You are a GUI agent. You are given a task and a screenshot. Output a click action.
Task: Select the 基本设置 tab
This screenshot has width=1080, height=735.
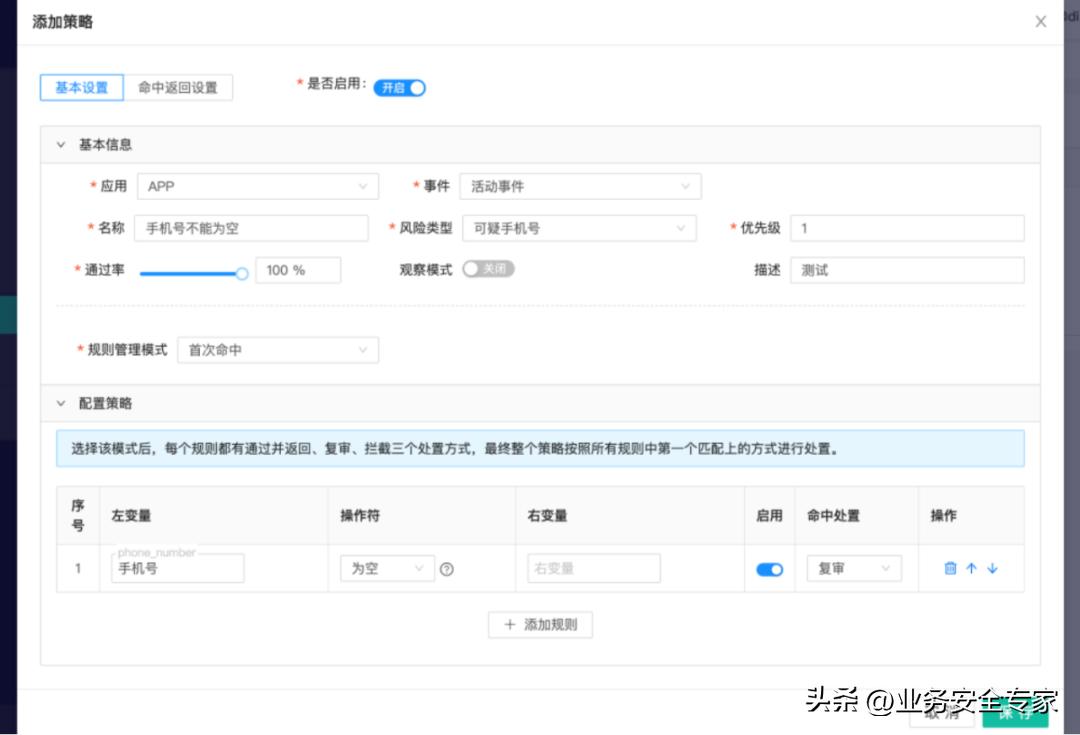click(81, 88)
